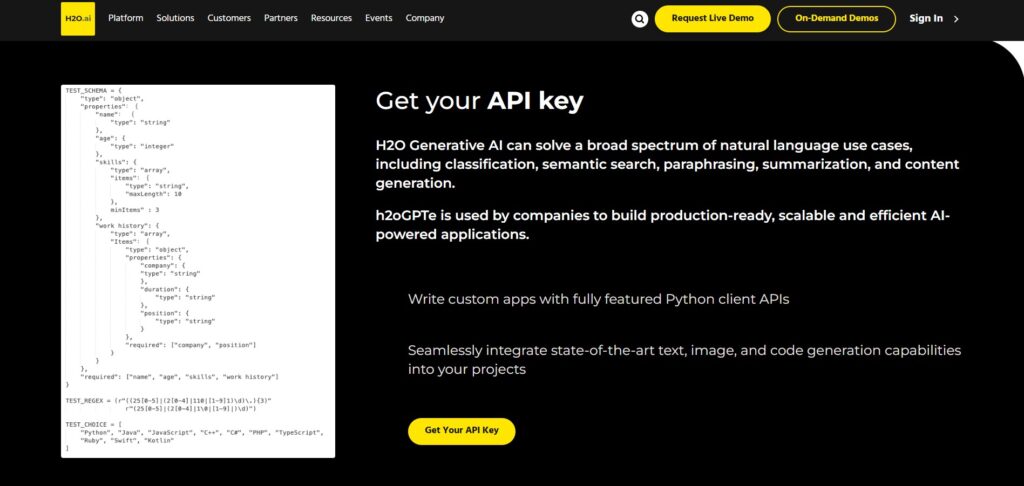Screen dimensions: 1024x486
Task: Open the Events page
Action: (x=378, y=18)
